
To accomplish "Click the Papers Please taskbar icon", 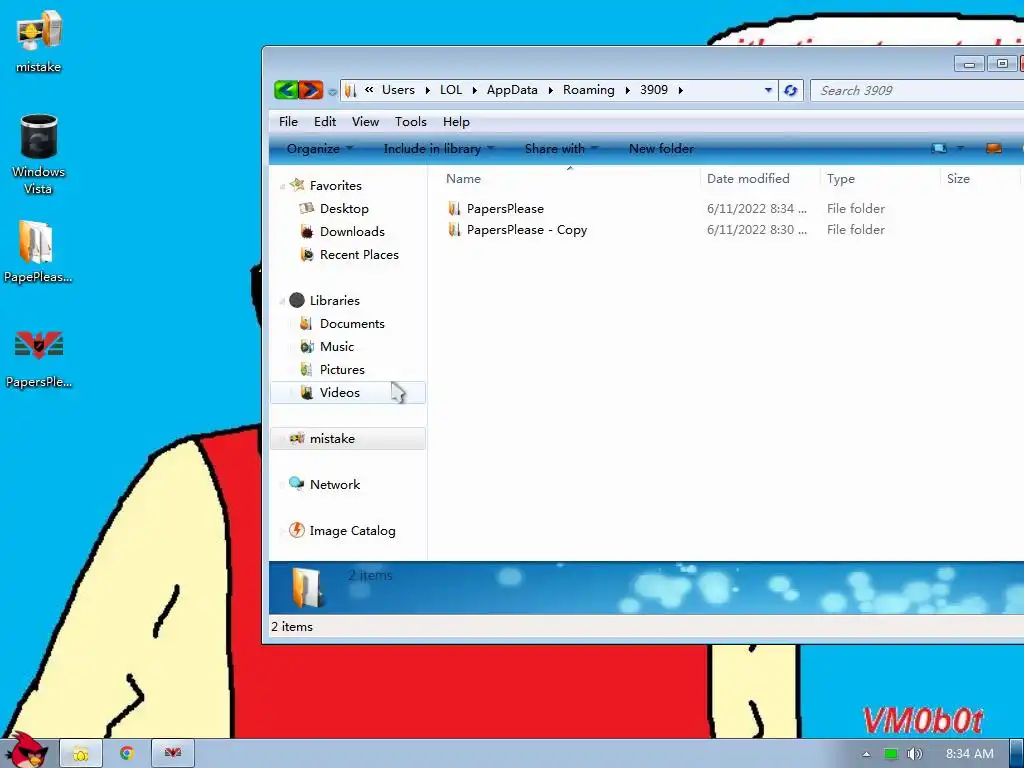I will point(172,754).
